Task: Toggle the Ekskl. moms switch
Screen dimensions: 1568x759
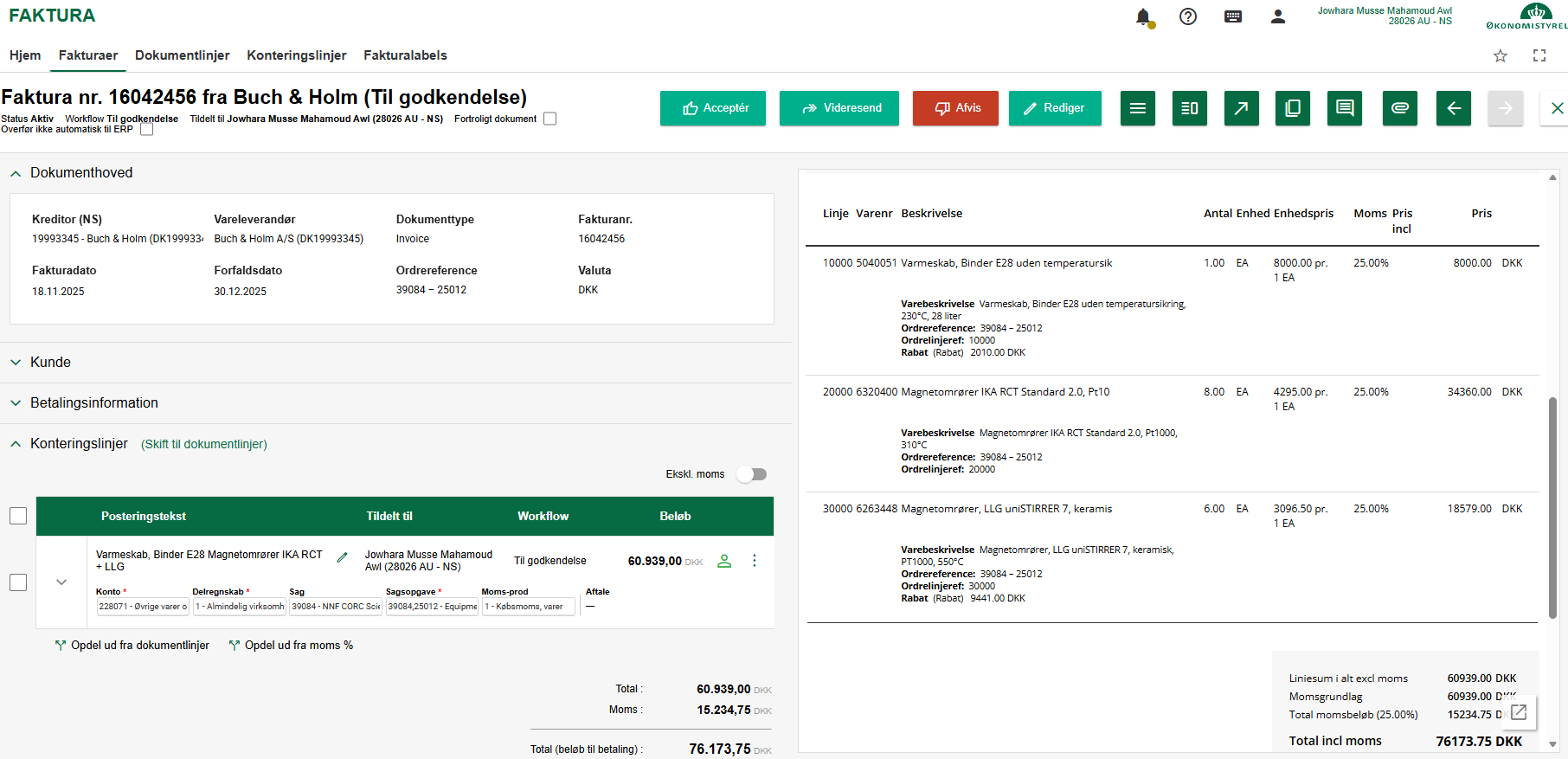Action: [x=751, y=474]
